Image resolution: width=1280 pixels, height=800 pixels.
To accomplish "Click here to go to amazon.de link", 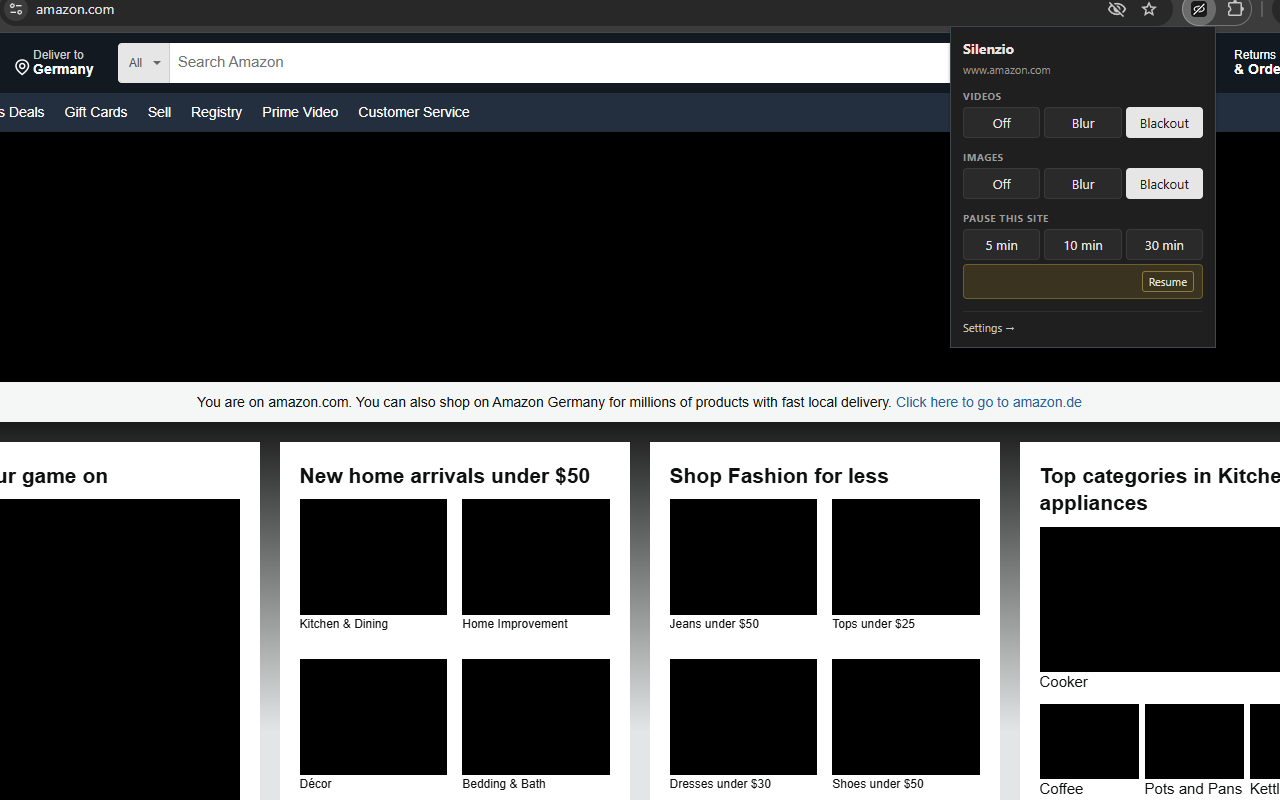I will pyautogui.click(x=988, y=402).
